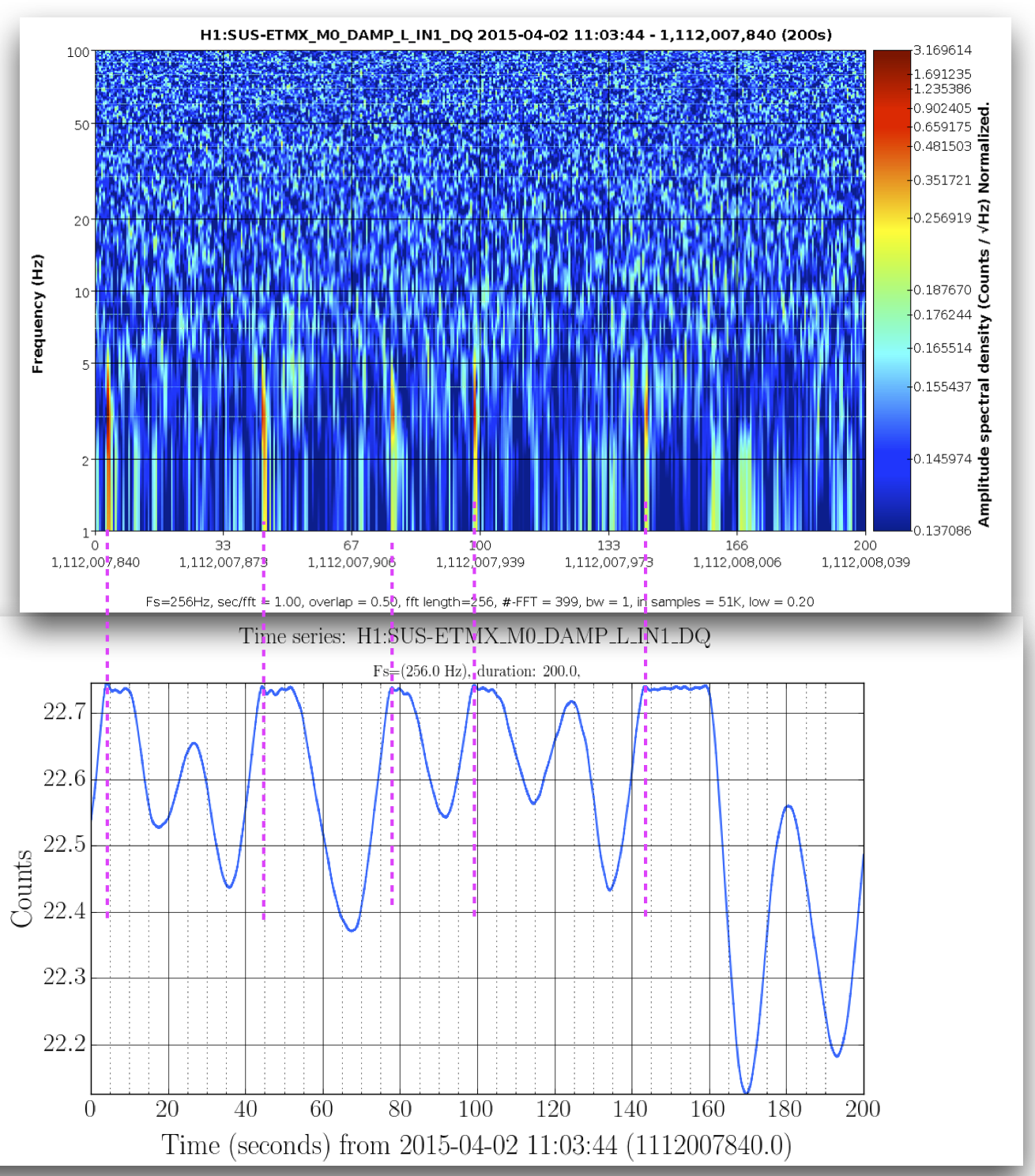Click time series x-axis tick 140

coord(630,1110)
